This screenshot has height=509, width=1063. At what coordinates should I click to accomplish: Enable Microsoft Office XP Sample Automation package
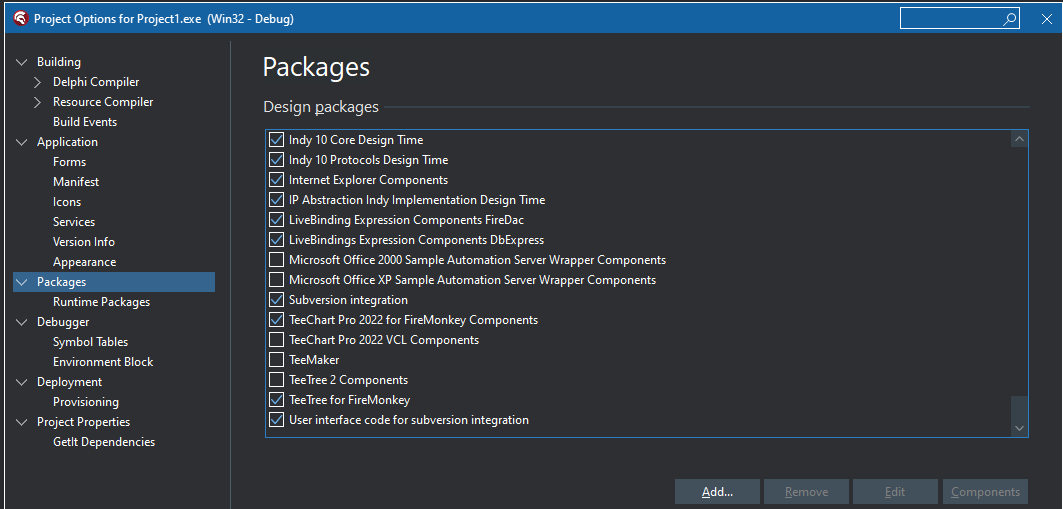click(x=277, y=280)
